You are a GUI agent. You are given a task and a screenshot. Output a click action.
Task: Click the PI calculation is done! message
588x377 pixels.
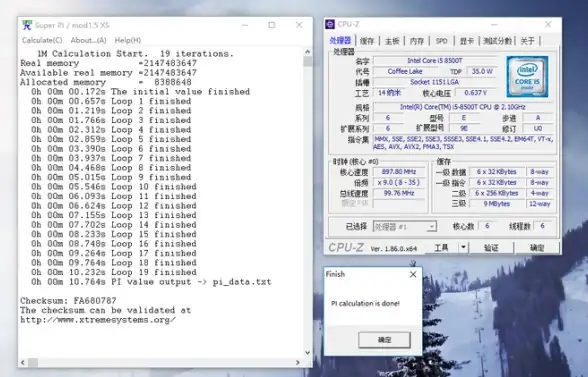tap(365, 303)
